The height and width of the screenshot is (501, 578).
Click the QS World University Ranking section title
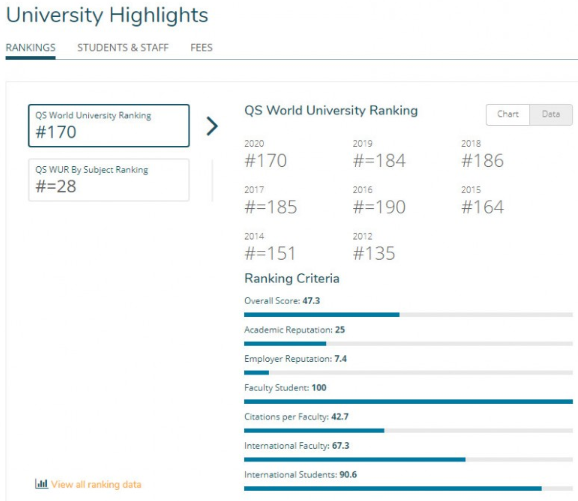331,111
